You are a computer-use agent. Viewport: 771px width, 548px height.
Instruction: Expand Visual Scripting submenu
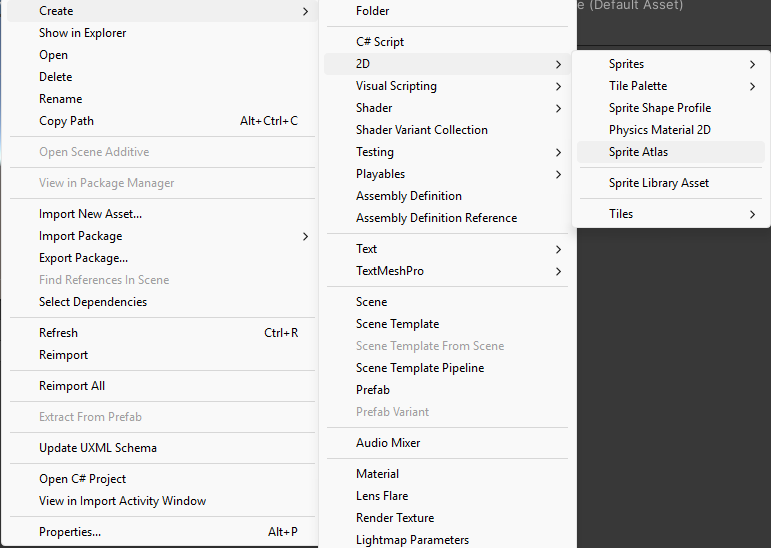[x=447, y=86]
